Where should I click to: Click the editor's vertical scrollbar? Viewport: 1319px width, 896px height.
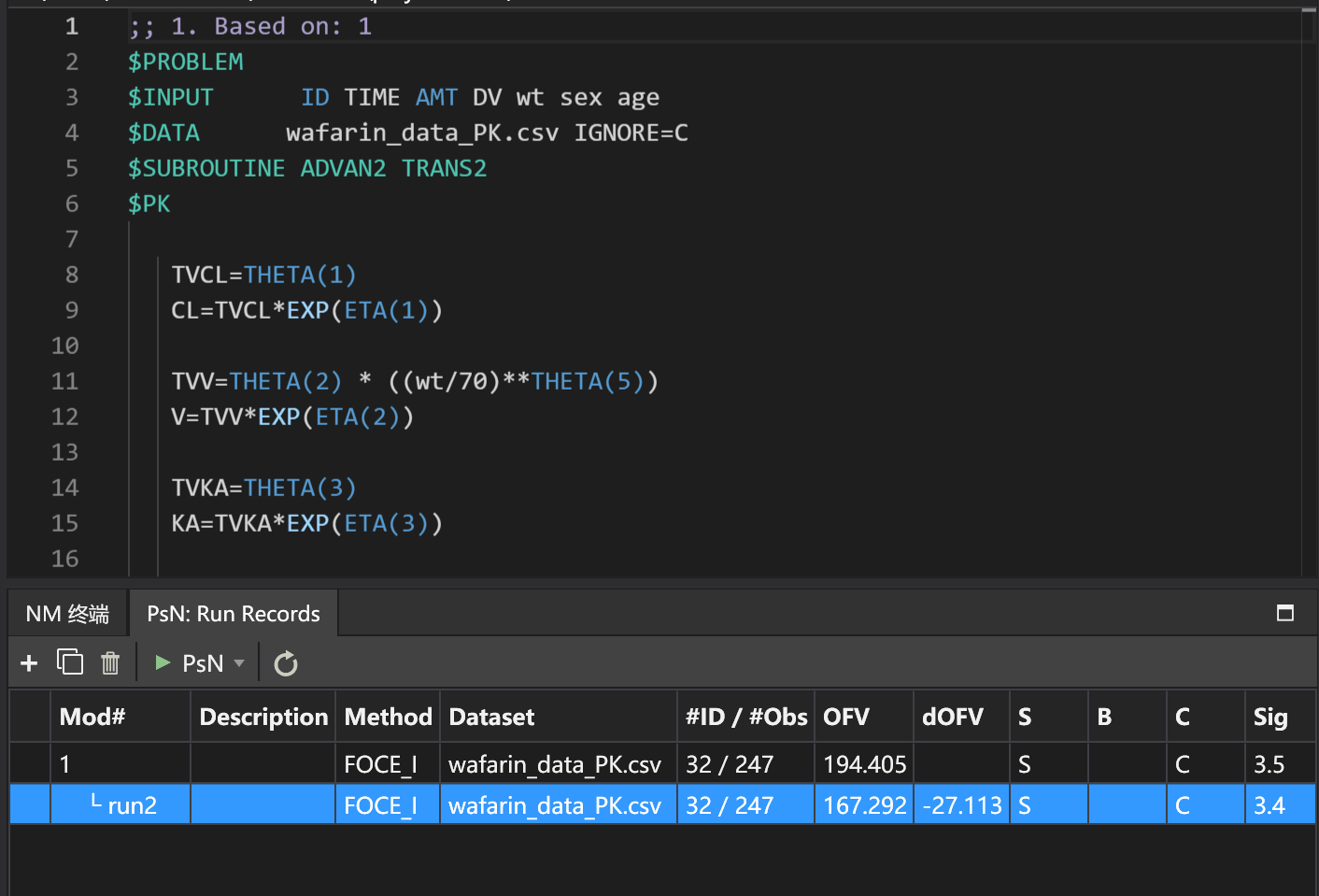pos(1309,280)
